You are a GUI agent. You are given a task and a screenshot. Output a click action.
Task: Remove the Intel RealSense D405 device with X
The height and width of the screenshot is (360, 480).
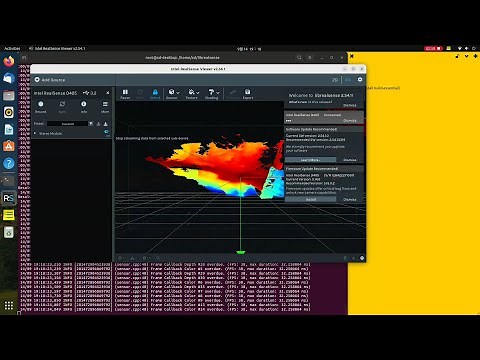[107, 93]
